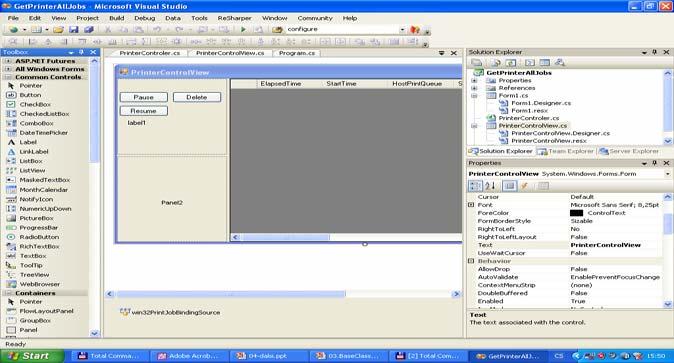Open the Debug menu
This screenshot has width=674, height=363.
(x=144, y=18)
